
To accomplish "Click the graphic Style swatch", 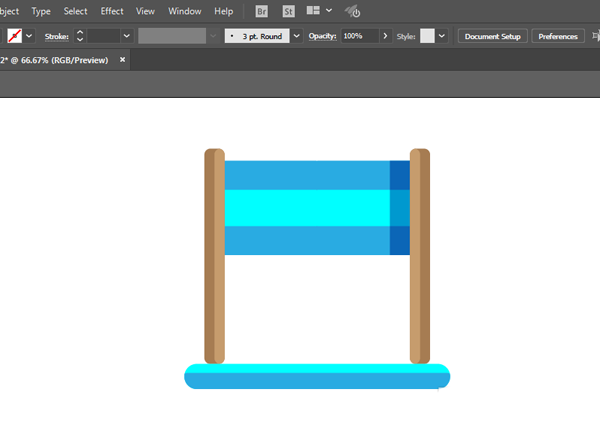I will tap(428, 36).
